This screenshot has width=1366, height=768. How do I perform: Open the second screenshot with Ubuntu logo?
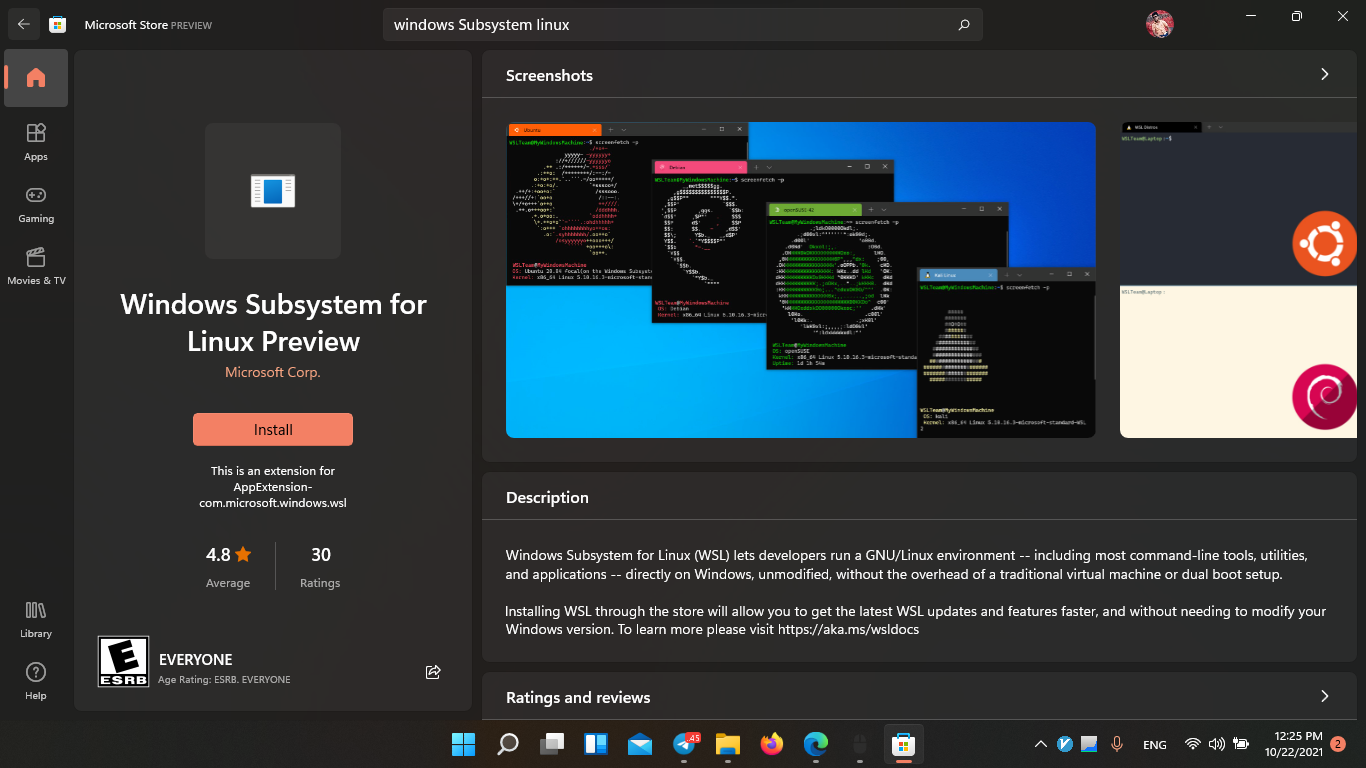1238,280
